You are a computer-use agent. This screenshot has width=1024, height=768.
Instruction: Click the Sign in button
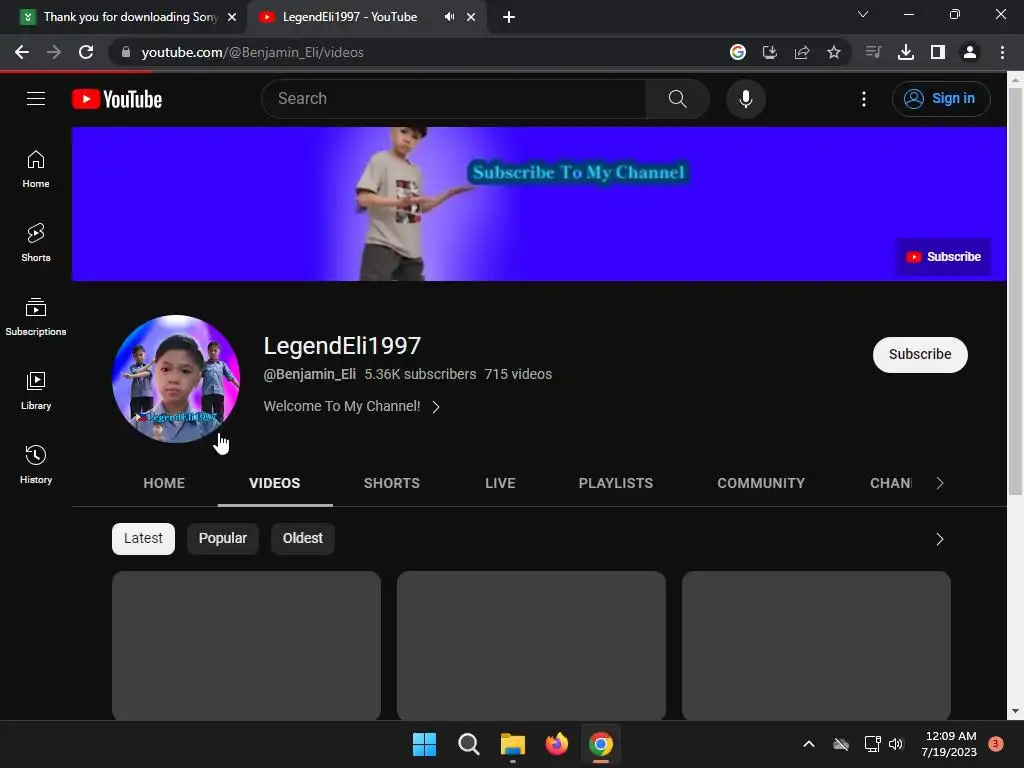point(941,99)
